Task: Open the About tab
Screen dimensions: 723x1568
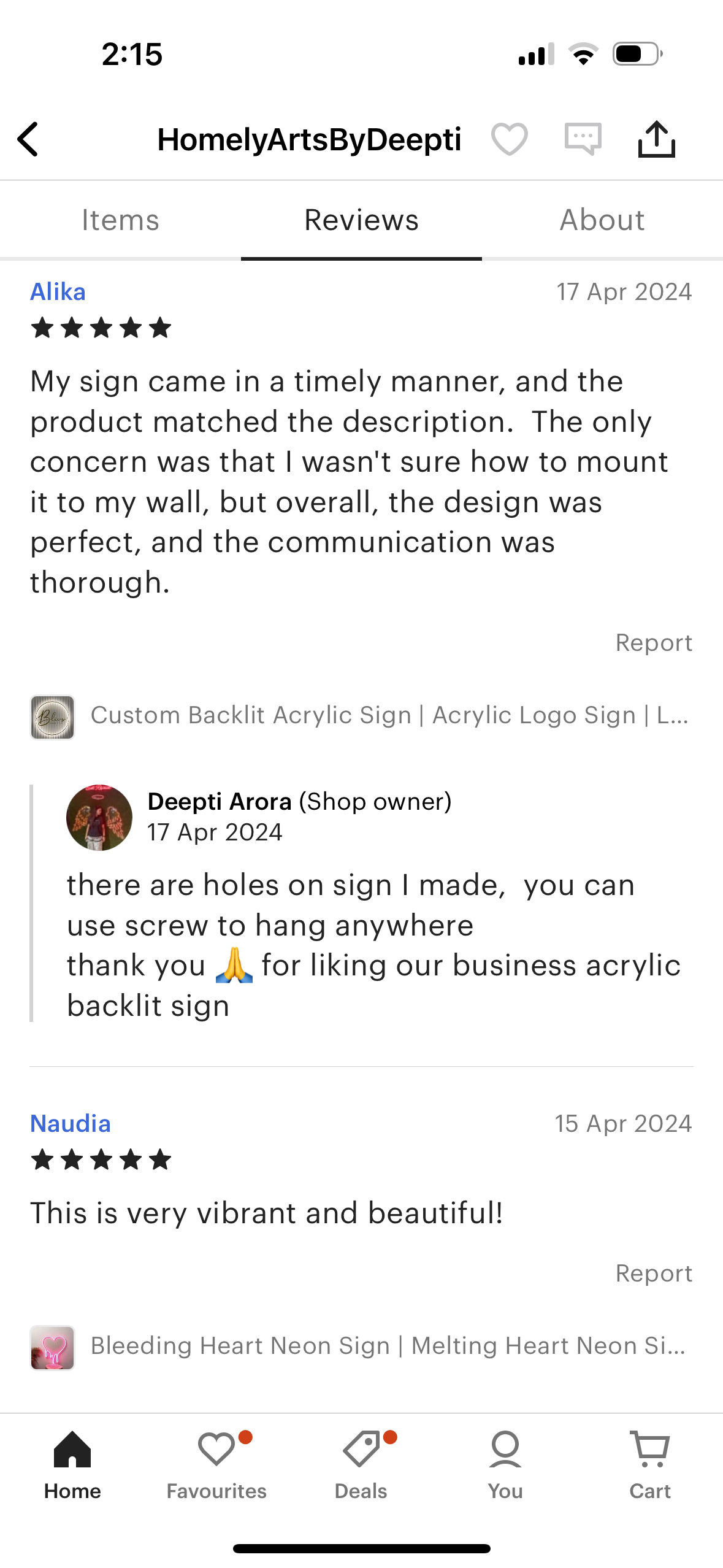Action: pos(602,220)
